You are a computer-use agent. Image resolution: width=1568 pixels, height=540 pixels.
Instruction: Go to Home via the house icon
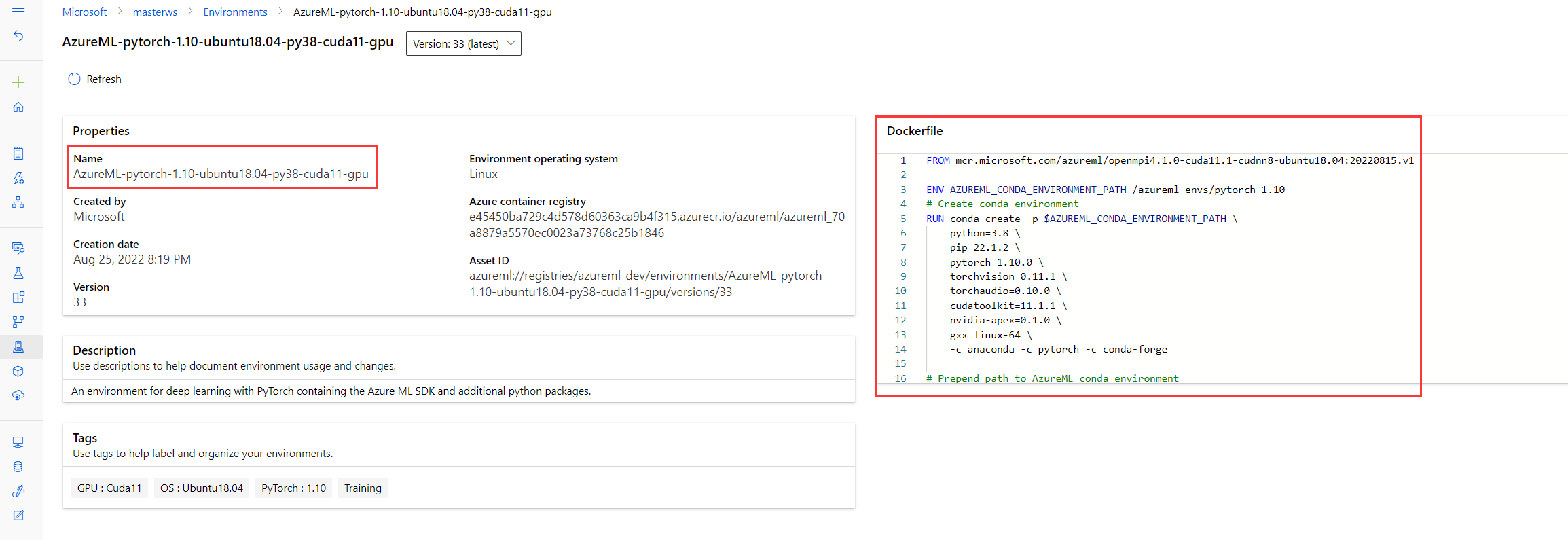(x=18, y=107)
